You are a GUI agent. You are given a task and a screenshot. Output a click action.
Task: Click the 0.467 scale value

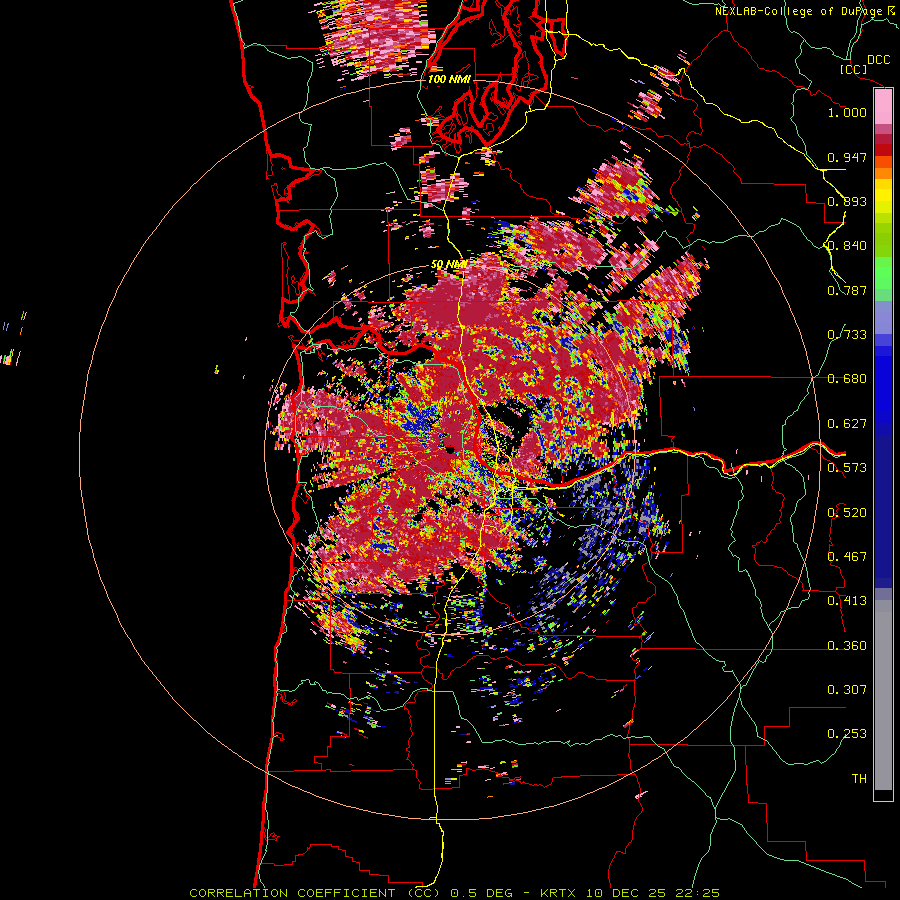point(847,557)
